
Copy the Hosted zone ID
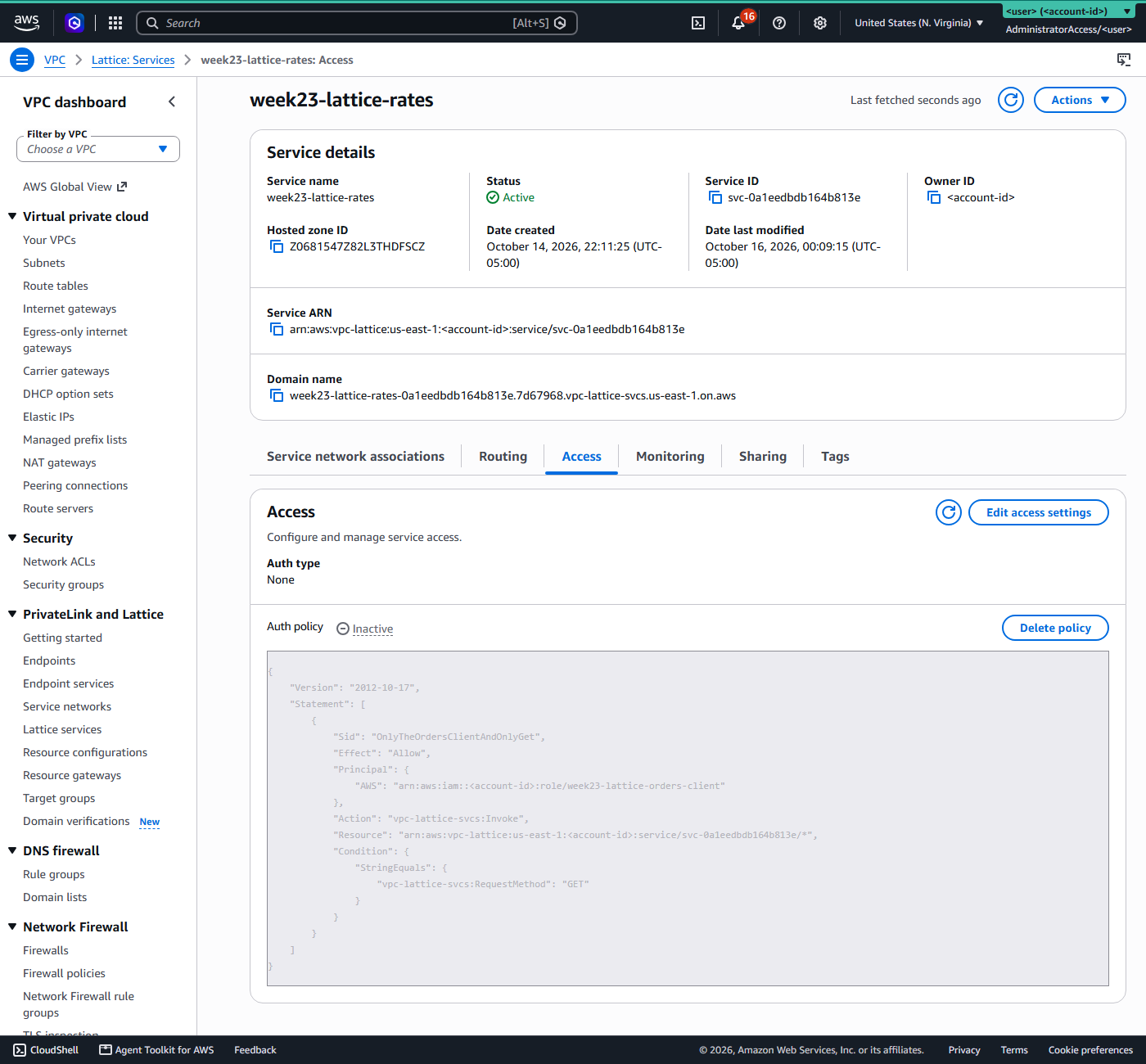277,246
